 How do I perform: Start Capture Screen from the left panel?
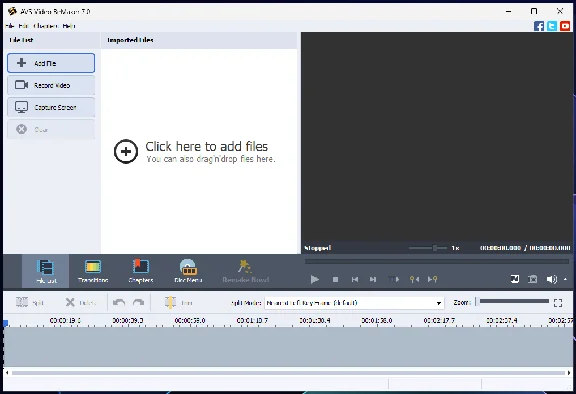(51, 107)
